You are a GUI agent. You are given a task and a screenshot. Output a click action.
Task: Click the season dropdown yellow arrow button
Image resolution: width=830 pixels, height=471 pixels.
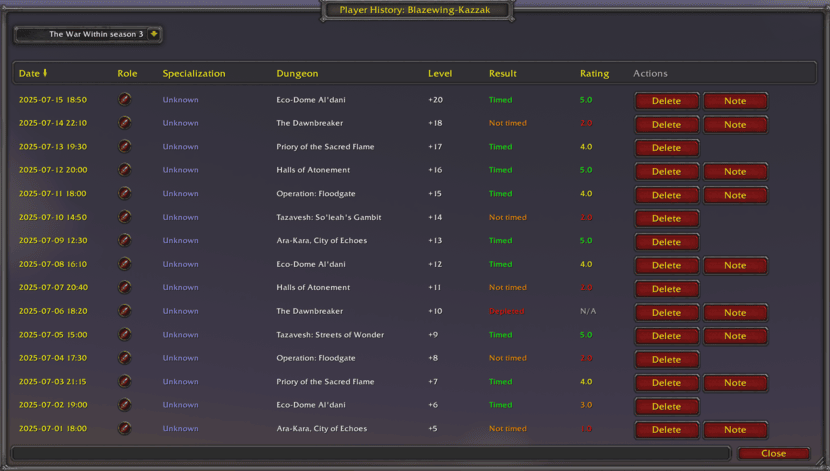tap(154, 34)
